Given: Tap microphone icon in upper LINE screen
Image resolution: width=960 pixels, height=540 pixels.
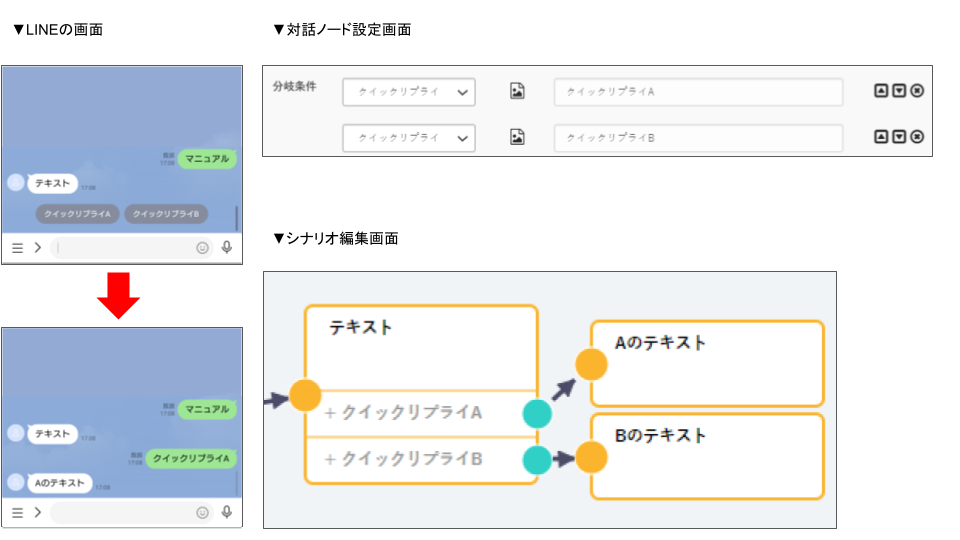Looking at the screenshot, I should tap(227, 247).
